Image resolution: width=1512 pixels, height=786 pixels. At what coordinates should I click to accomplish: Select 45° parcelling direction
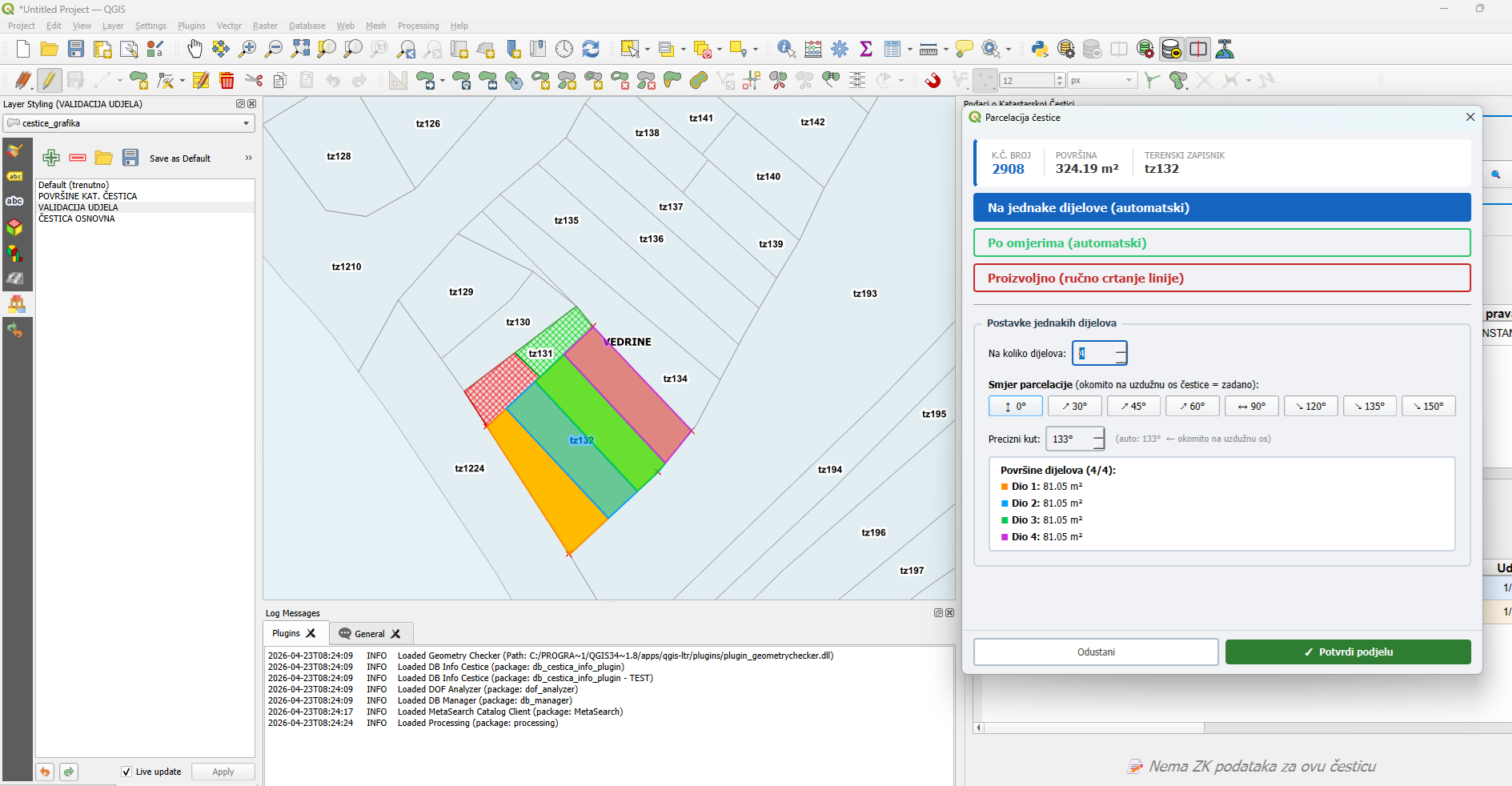(1133, 407)
